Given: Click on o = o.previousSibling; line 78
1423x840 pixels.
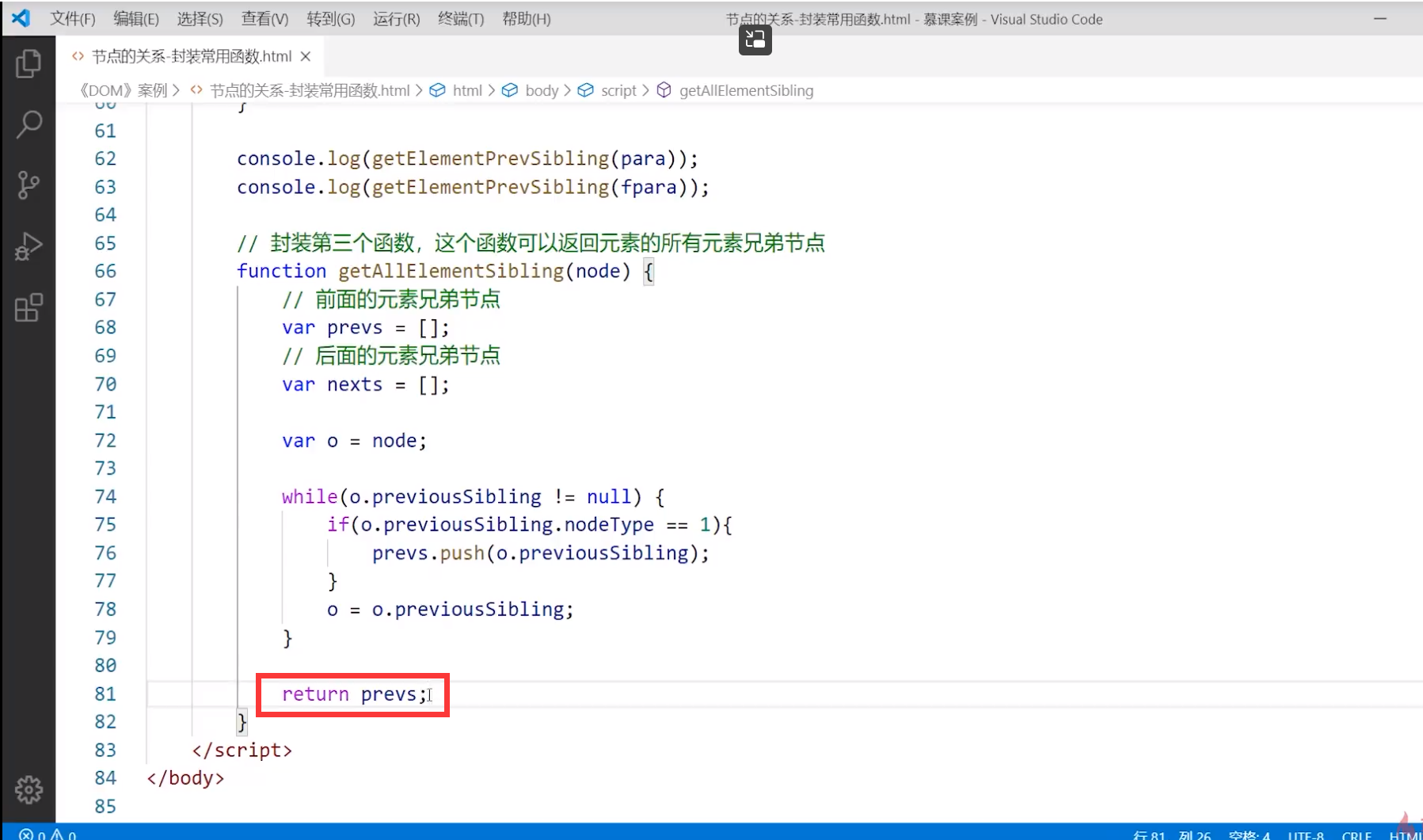Looking at the screenshot, I should click(450, 609).
